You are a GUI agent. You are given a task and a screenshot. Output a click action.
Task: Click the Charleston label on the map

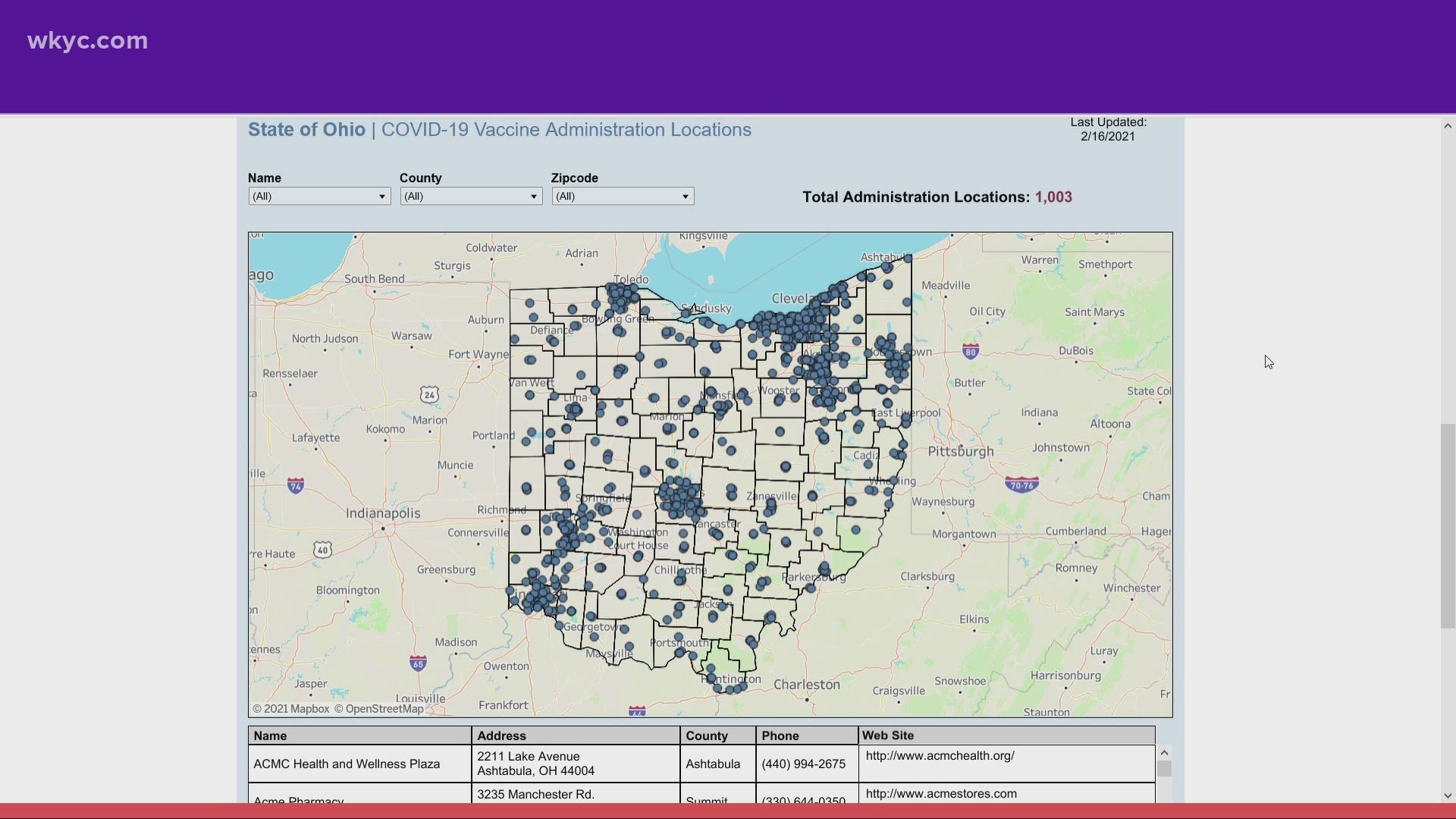(807, 685)
